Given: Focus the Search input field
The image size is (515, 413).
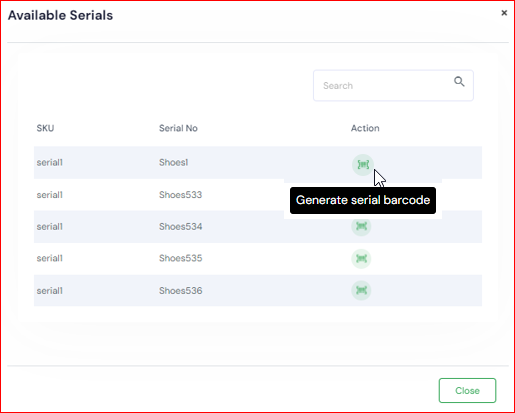Looking at the screenshot, I should 393,85.
